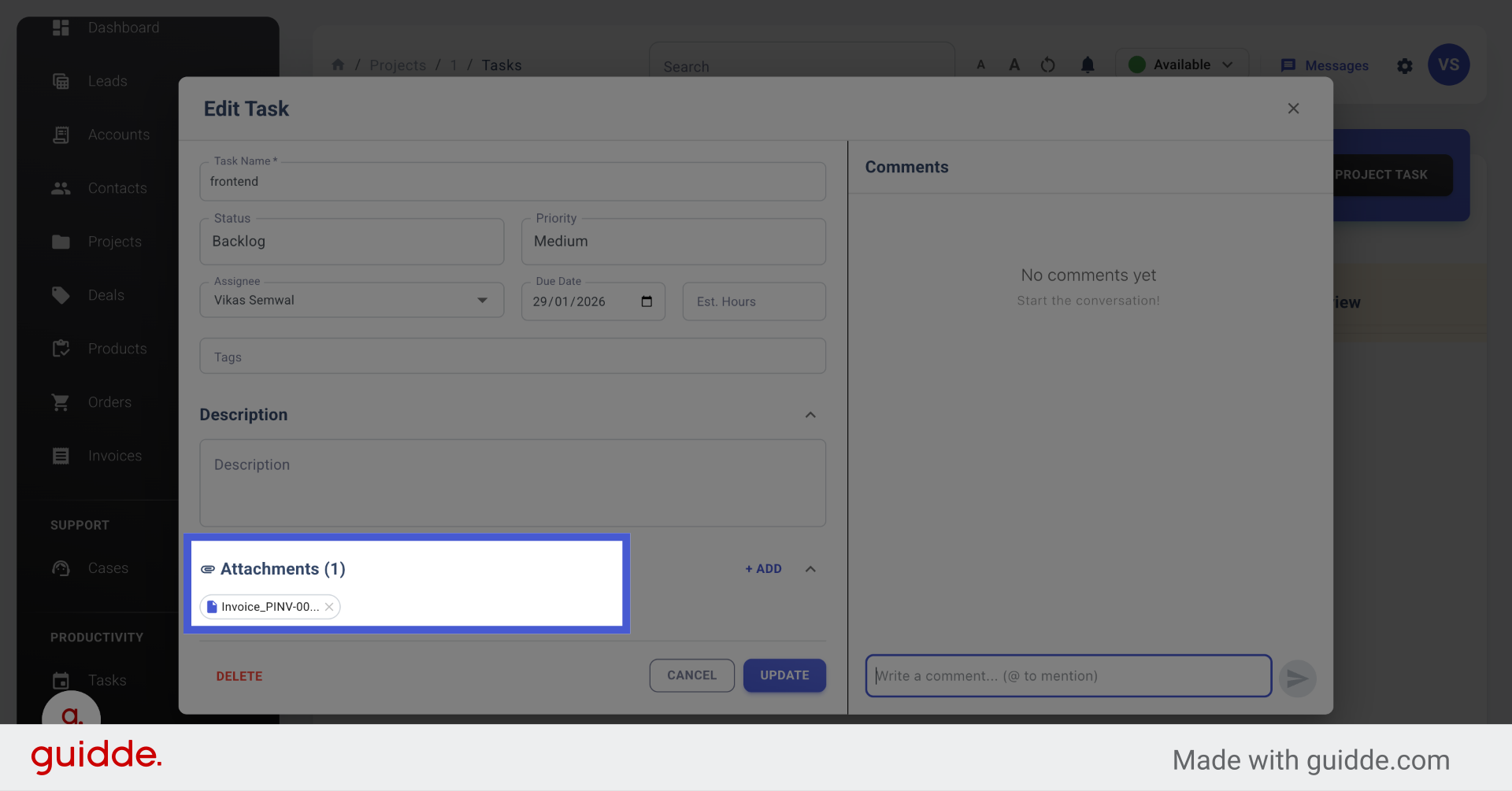Click the refresh icon in top bar
The image size is (1512, 791).
(x=1047, y=65)
